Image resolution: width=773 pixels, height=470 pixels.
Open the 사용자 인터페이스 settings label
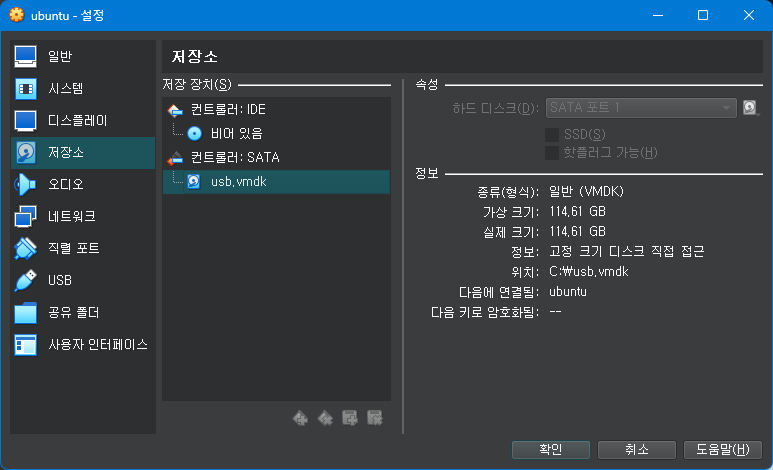click(98, 344)
